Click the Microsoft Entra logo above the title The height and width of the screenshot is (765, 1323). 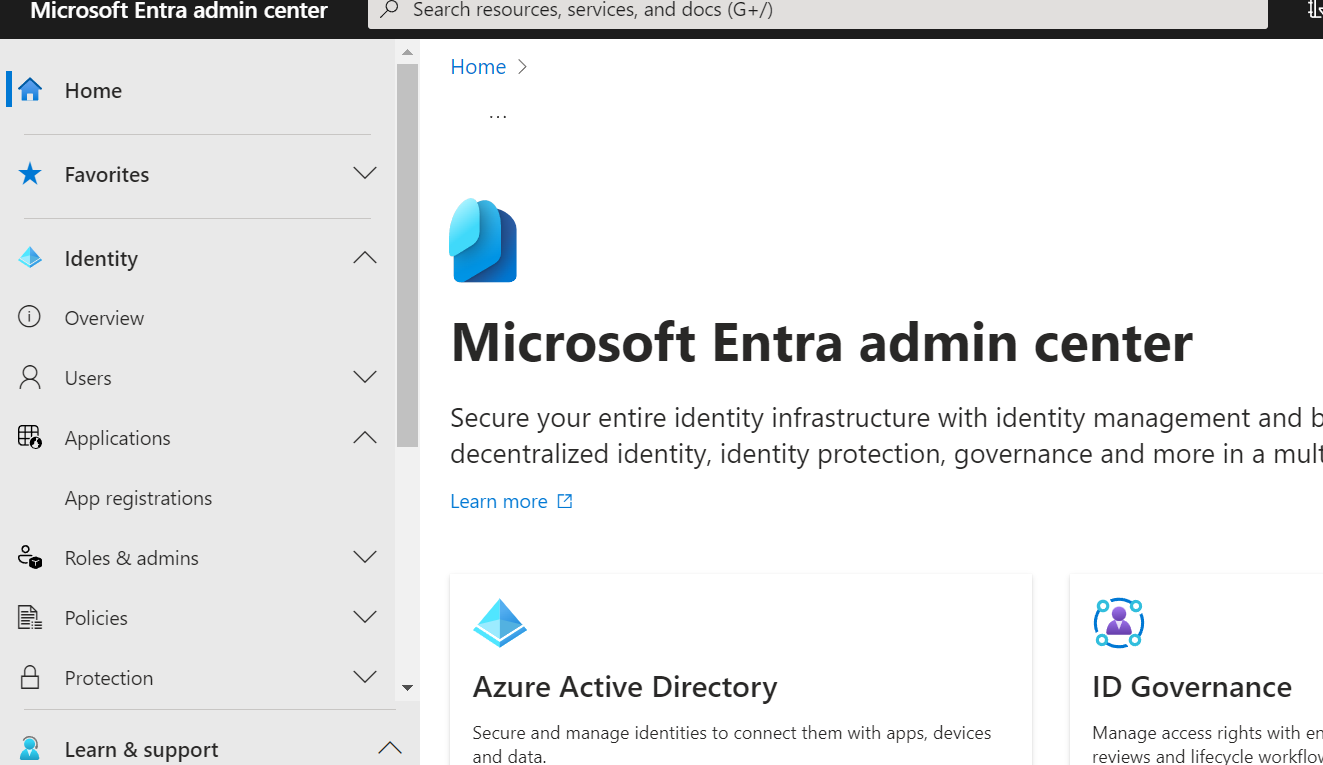click(x=483, y=240)
